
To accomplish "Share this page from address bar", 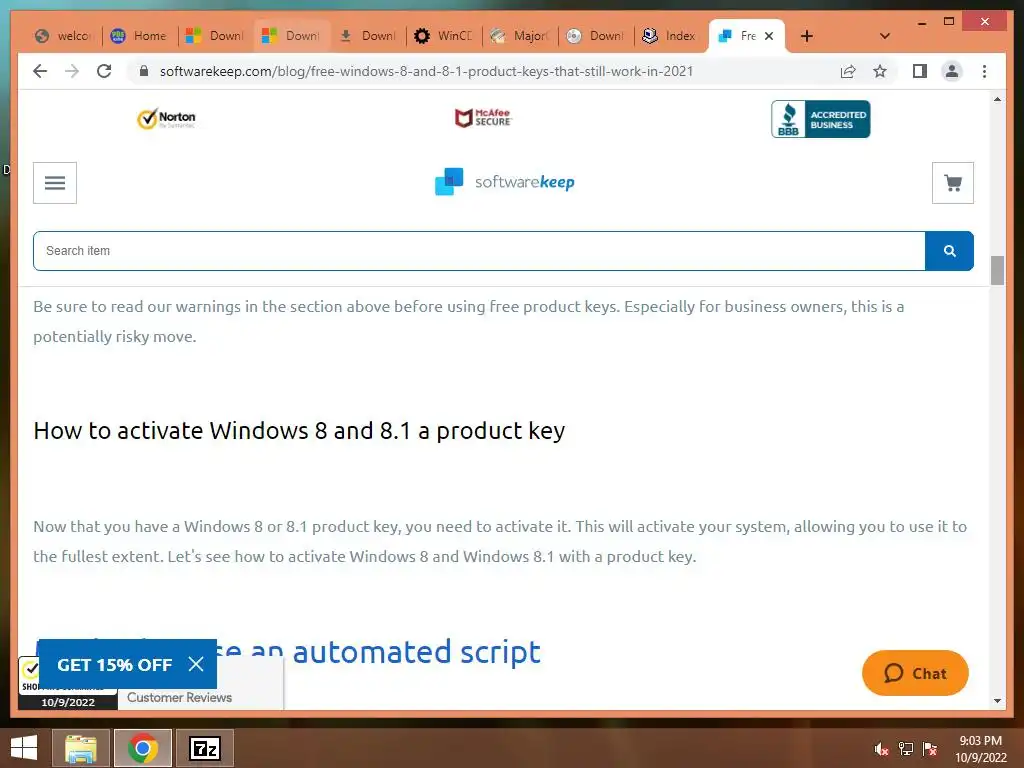I will pos(848,71).
